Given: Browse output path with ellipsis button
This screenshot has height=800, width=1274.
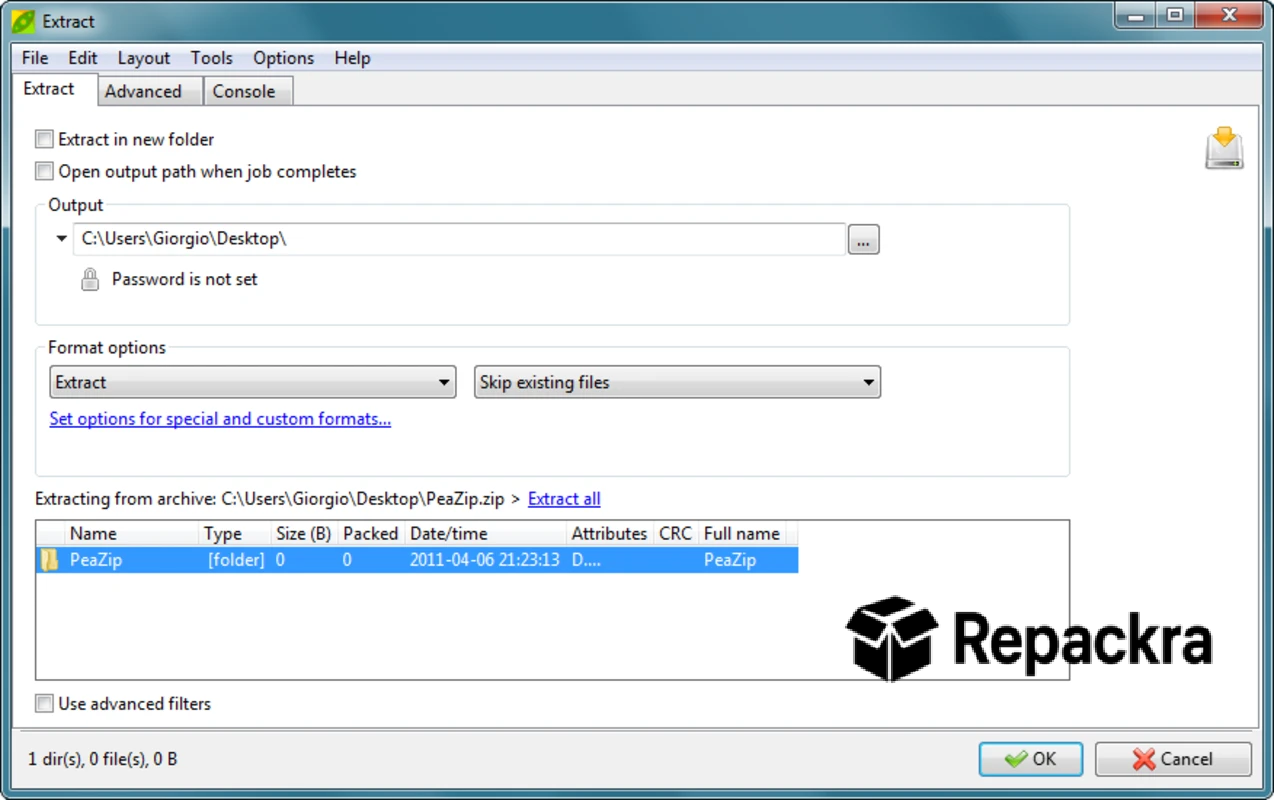Looking at the screenshot, I should tap(864, 240).
